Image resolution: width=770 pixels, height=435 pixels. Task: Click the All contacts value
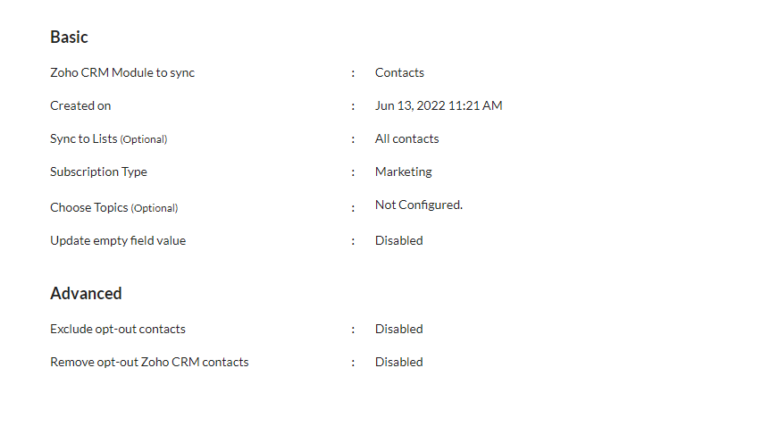click(x=406, y=139)
